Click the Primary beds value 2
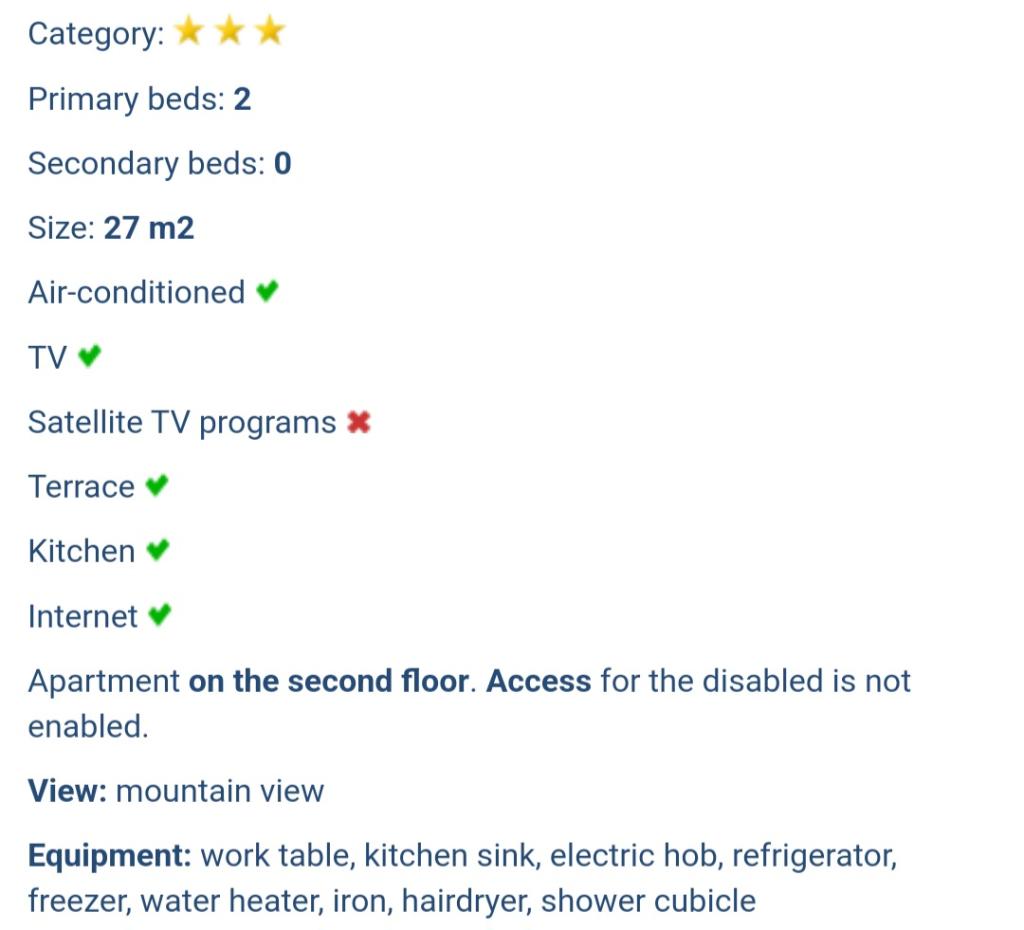Viewport: 1024px width, 930px height. click(242, 99)
